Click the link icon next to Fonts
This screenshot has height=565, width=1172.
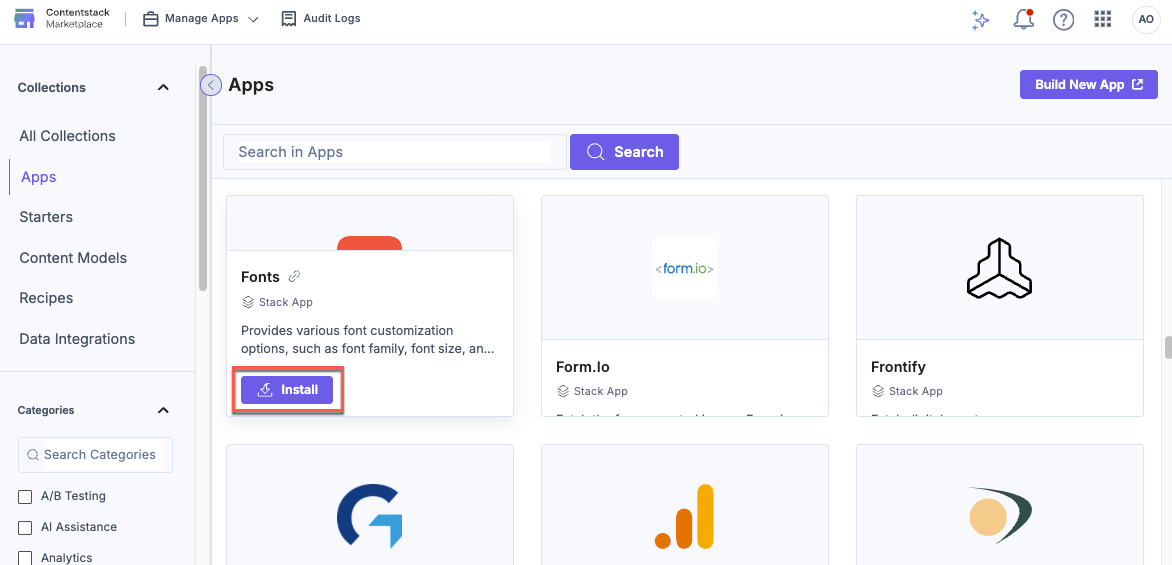click(294, 277)
